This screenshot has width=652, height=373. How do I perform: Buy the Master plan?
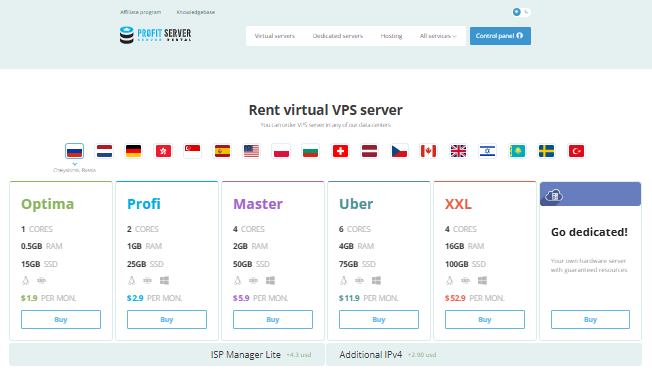(x=273, y=319)
